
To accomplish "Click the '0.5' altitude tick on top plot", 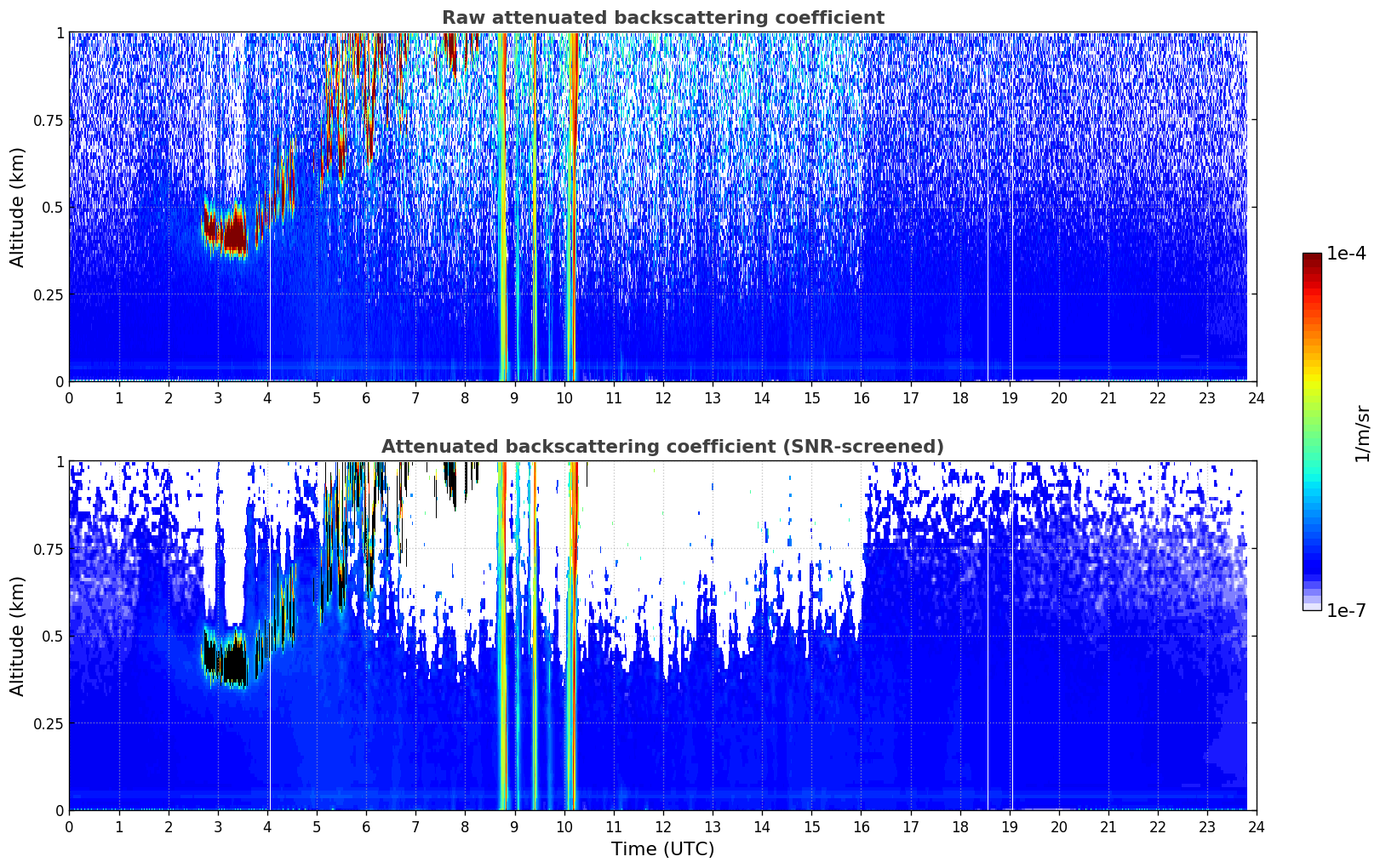I will coord(53,207).
